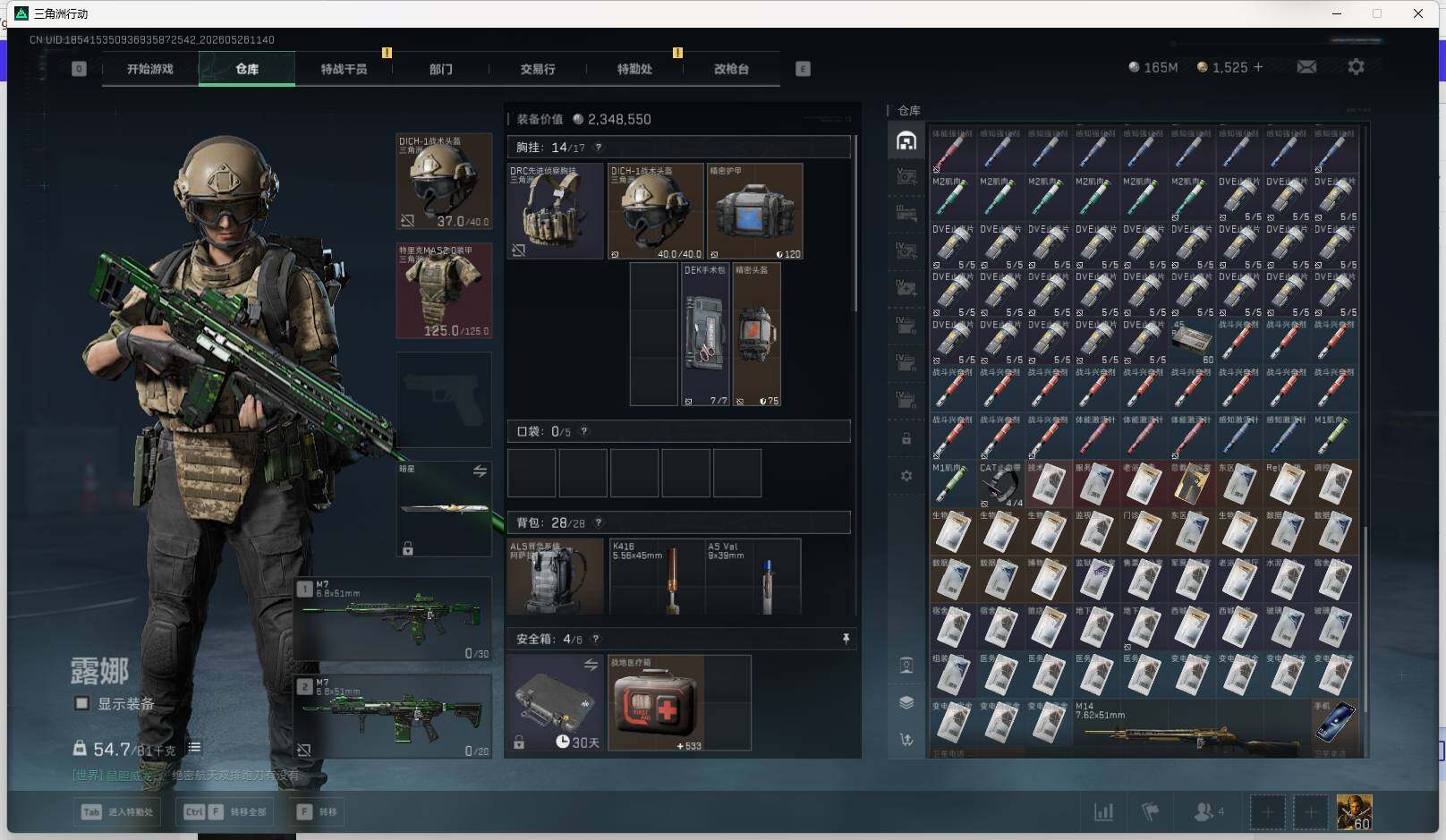1446x840 pixels.
Task: Click the left empty squad slot plus button
Action: pos(1267,812)
